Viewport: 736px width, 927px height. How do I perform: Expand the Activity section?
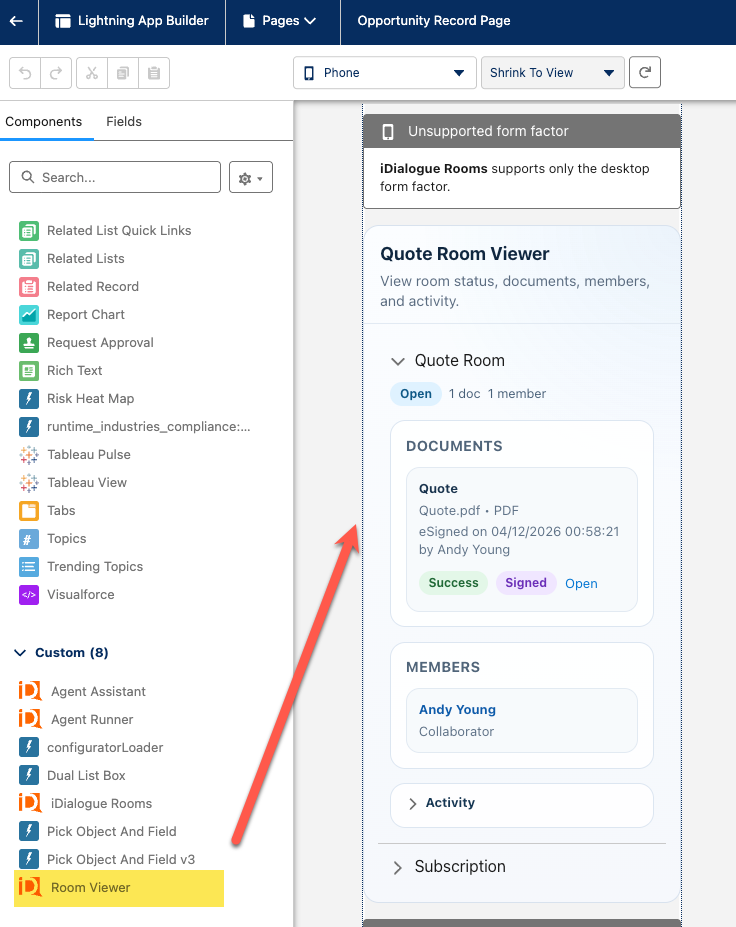413,803
